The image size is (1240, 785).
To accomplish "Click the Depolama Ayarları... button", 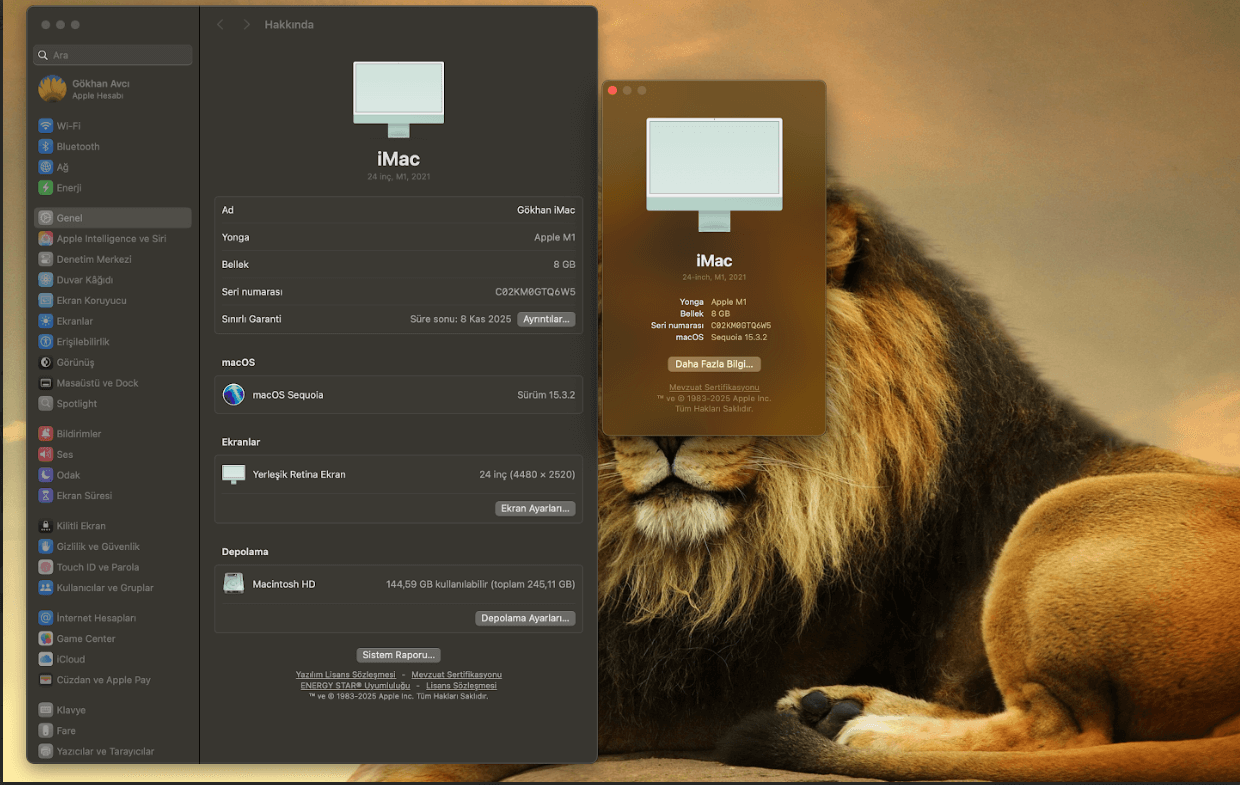I will (525, 618).
